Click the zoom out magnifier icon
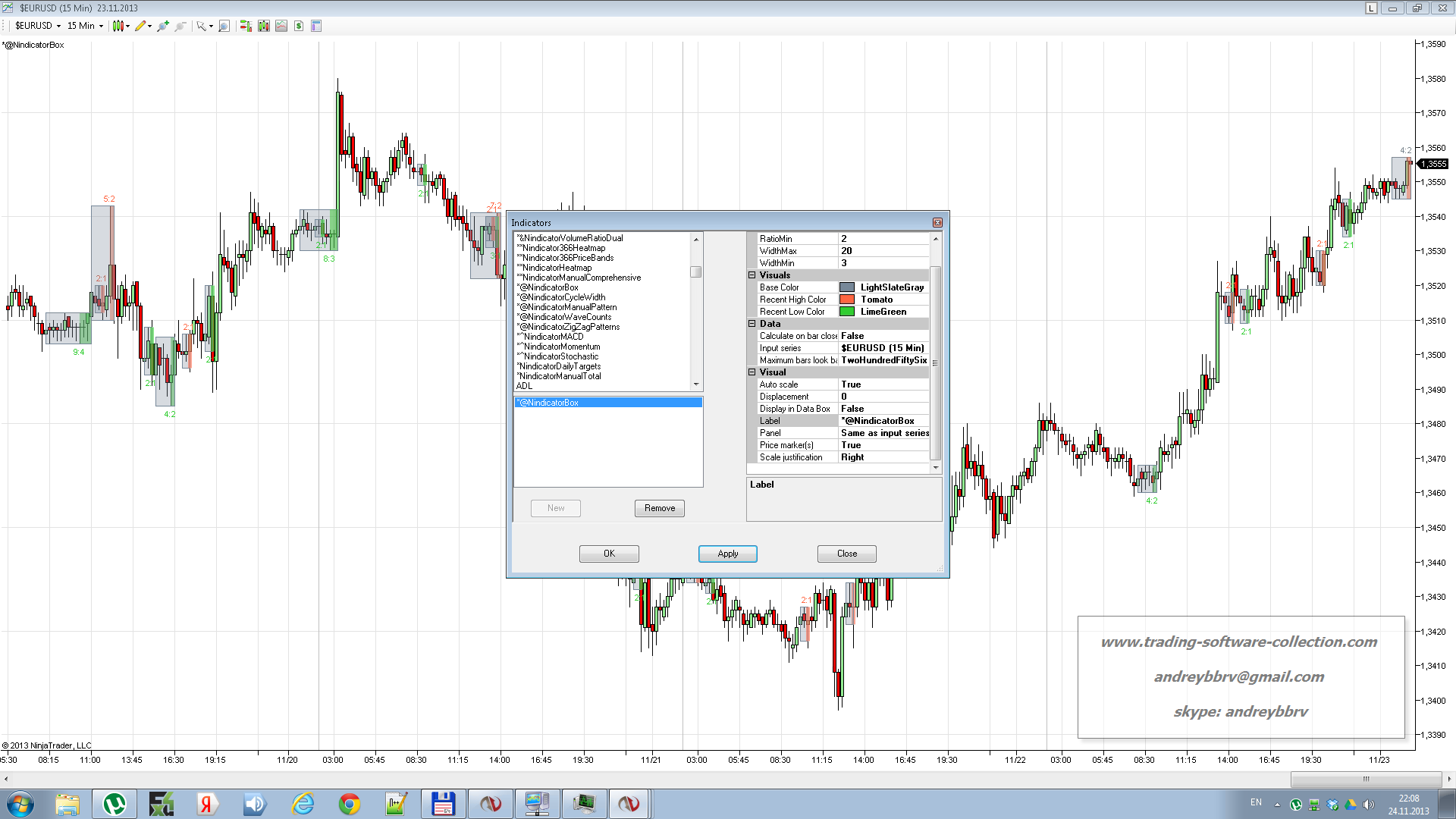This screenshot has height=819, width=1456. 180,26
